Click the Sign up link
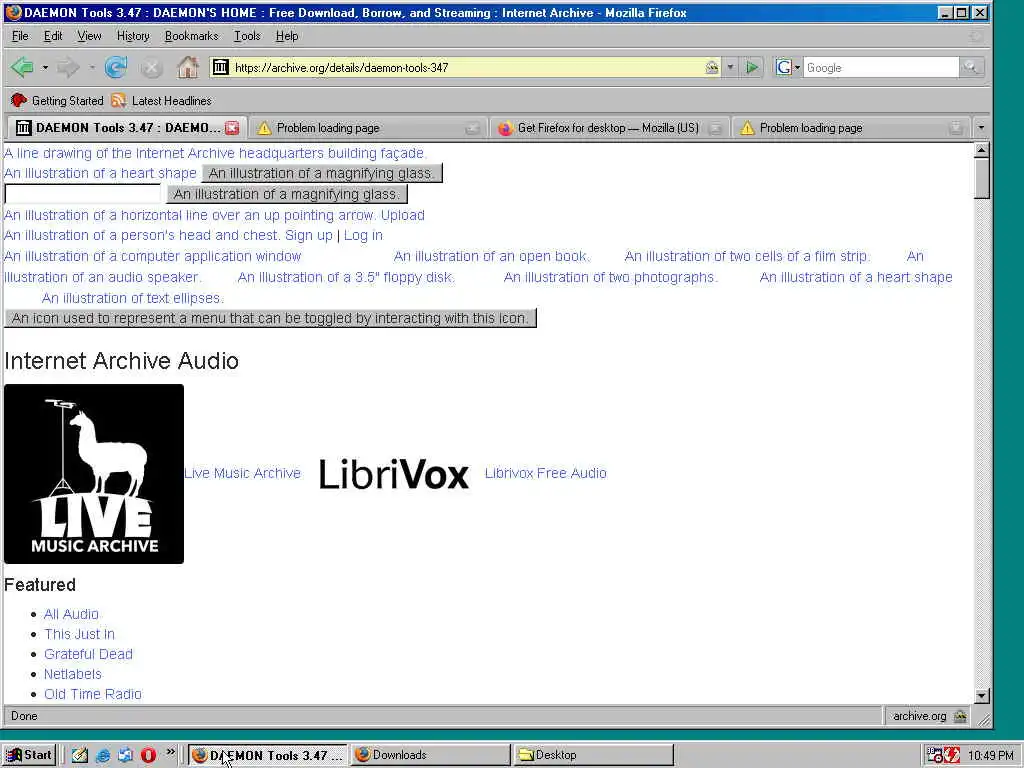1024x768 pixels. (309, 235)
